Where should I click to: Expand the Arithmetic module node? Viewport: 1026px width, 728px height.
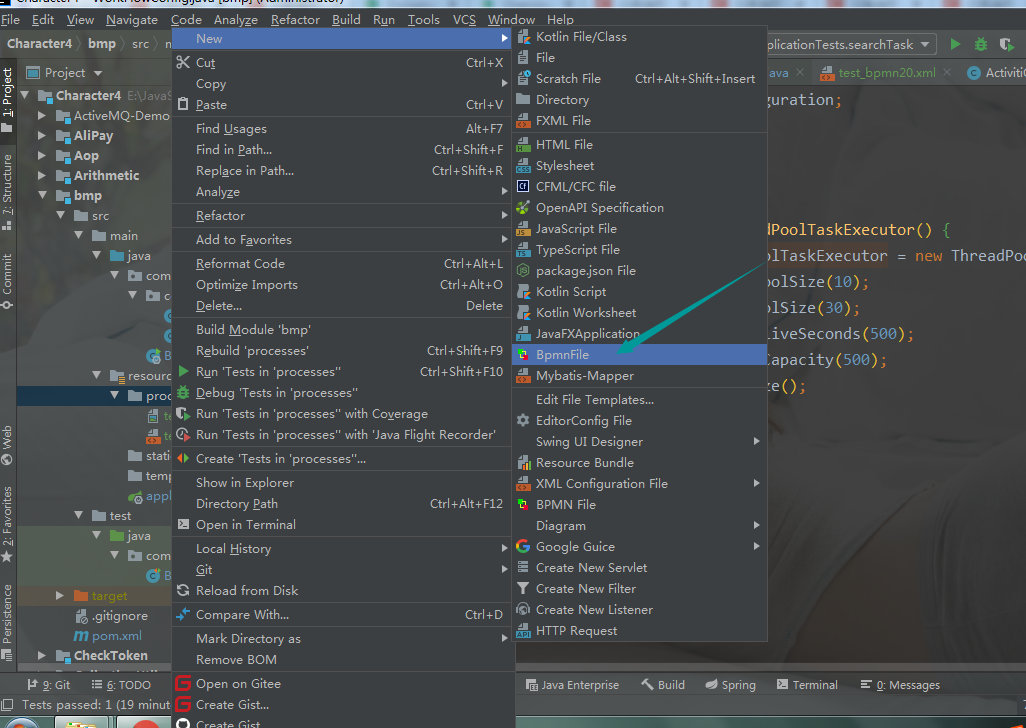(x=42, y=175)
